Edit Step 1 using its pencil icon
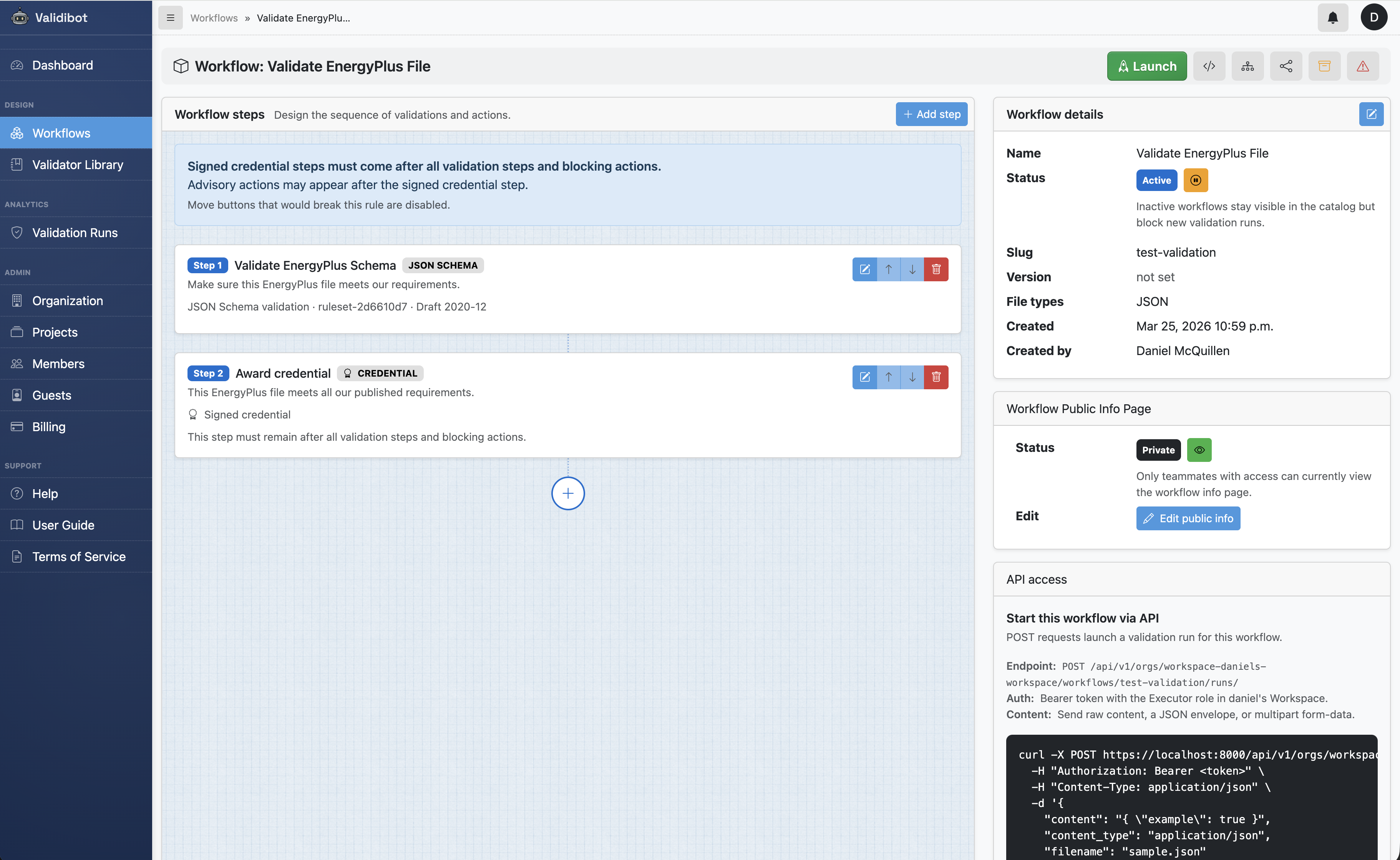The image size is (1400, 860). (864, 269)
